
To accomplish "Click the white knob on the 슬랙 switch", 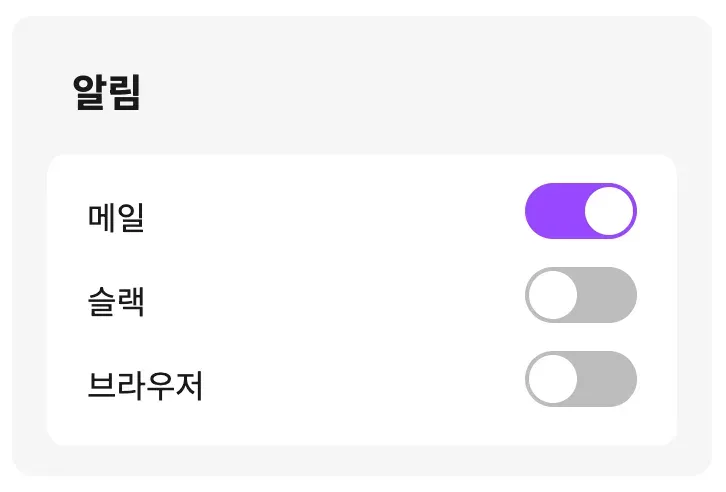I will coord(553,295).
